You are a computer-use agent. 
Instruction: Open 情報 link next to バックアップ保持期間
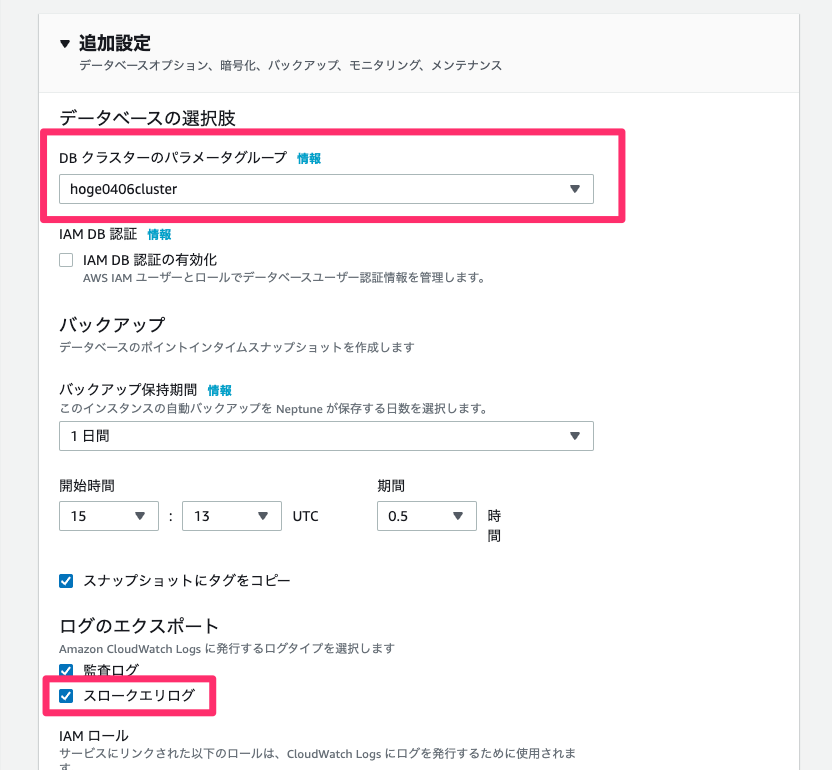[x=220, y=391]
